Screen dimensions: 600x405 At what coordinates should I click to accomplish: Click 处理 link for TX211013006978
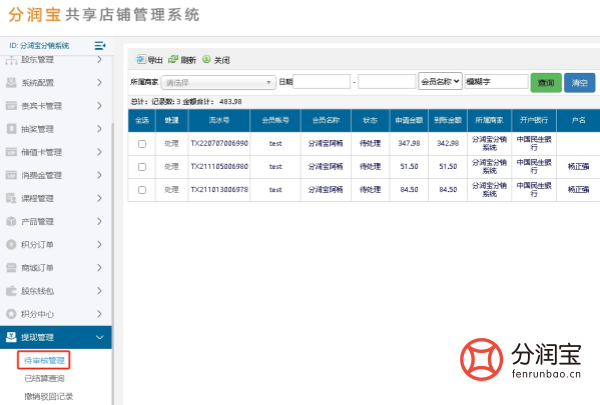click(171, 189)
